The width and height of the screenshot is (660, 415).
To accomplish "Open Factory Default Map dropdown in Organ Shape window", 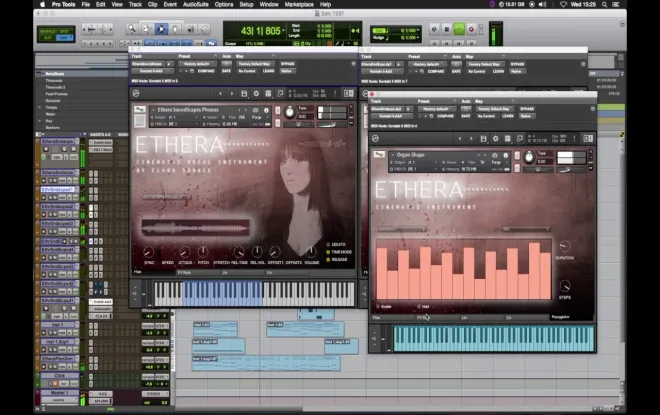I will 493,109.
